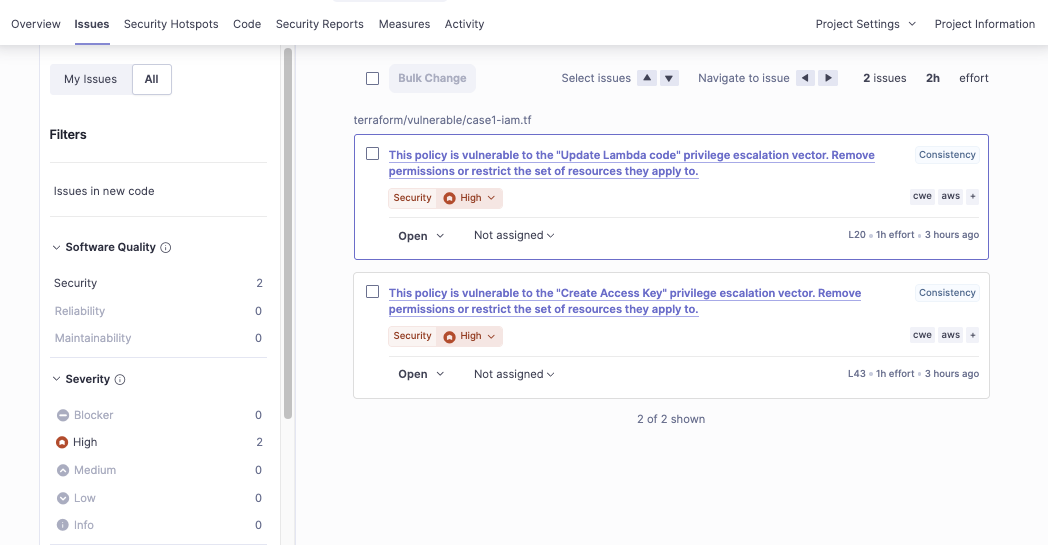The height and width of the screenshot is (545, 1048).
Task: Open the Update Lambda code issue link
Action: pyautogui.click(x=632, y=163)
